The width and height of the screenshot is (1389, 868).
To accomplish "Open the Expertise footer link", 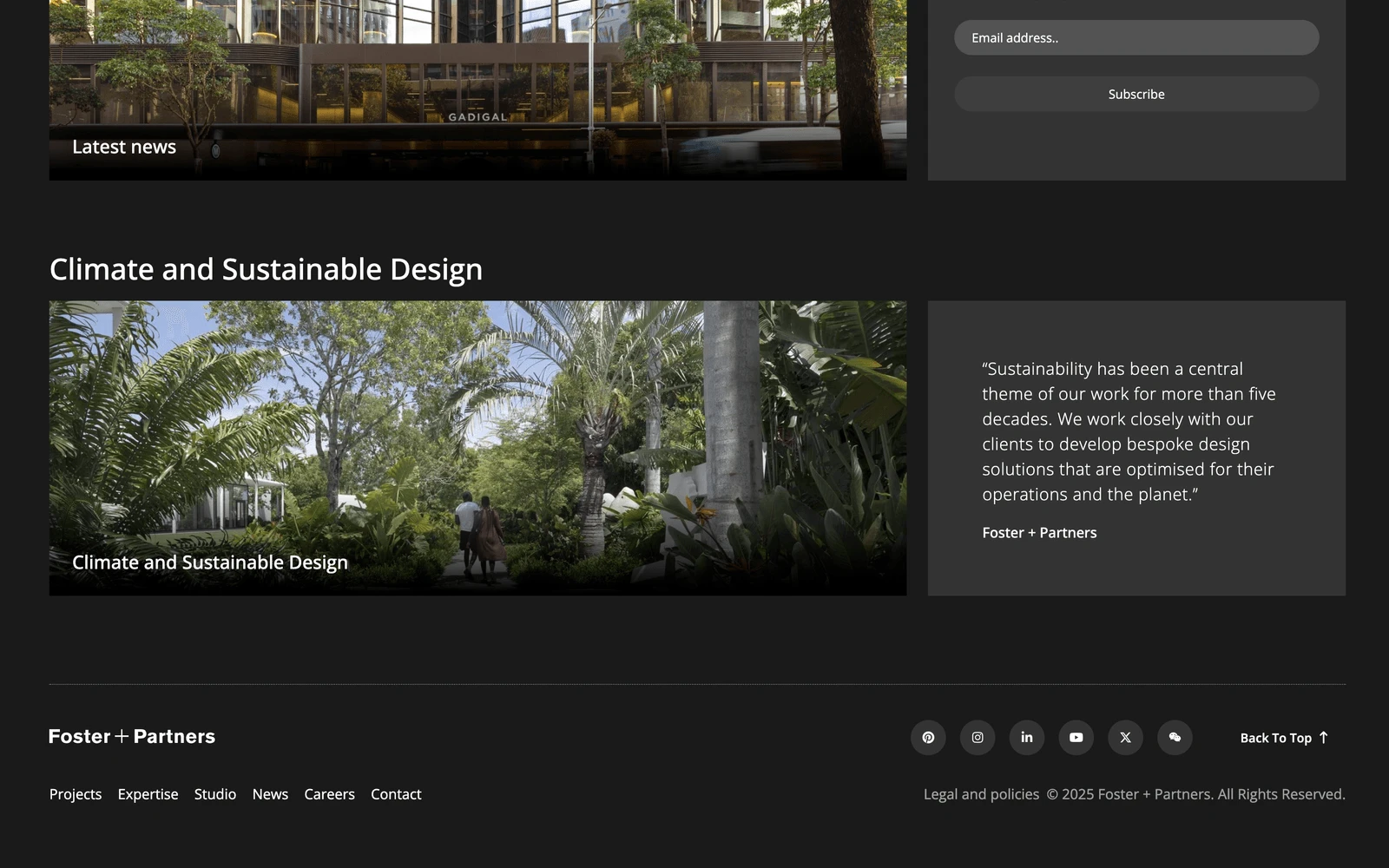I will pos(148,794).
